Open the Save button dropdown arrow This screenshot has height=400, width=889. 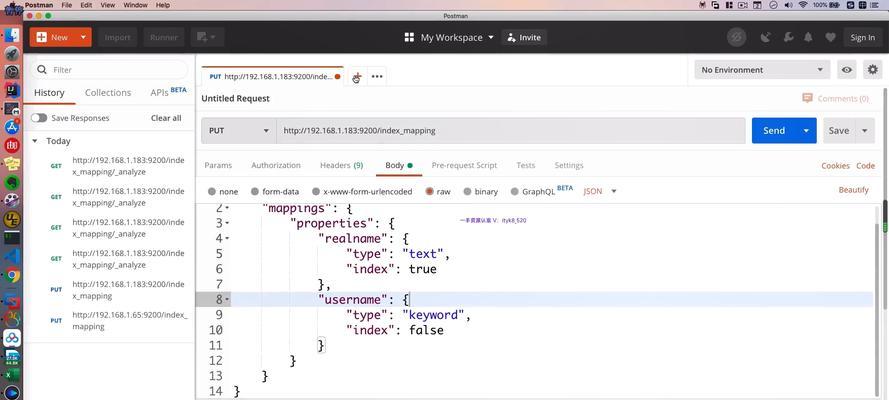coord(865,130)
